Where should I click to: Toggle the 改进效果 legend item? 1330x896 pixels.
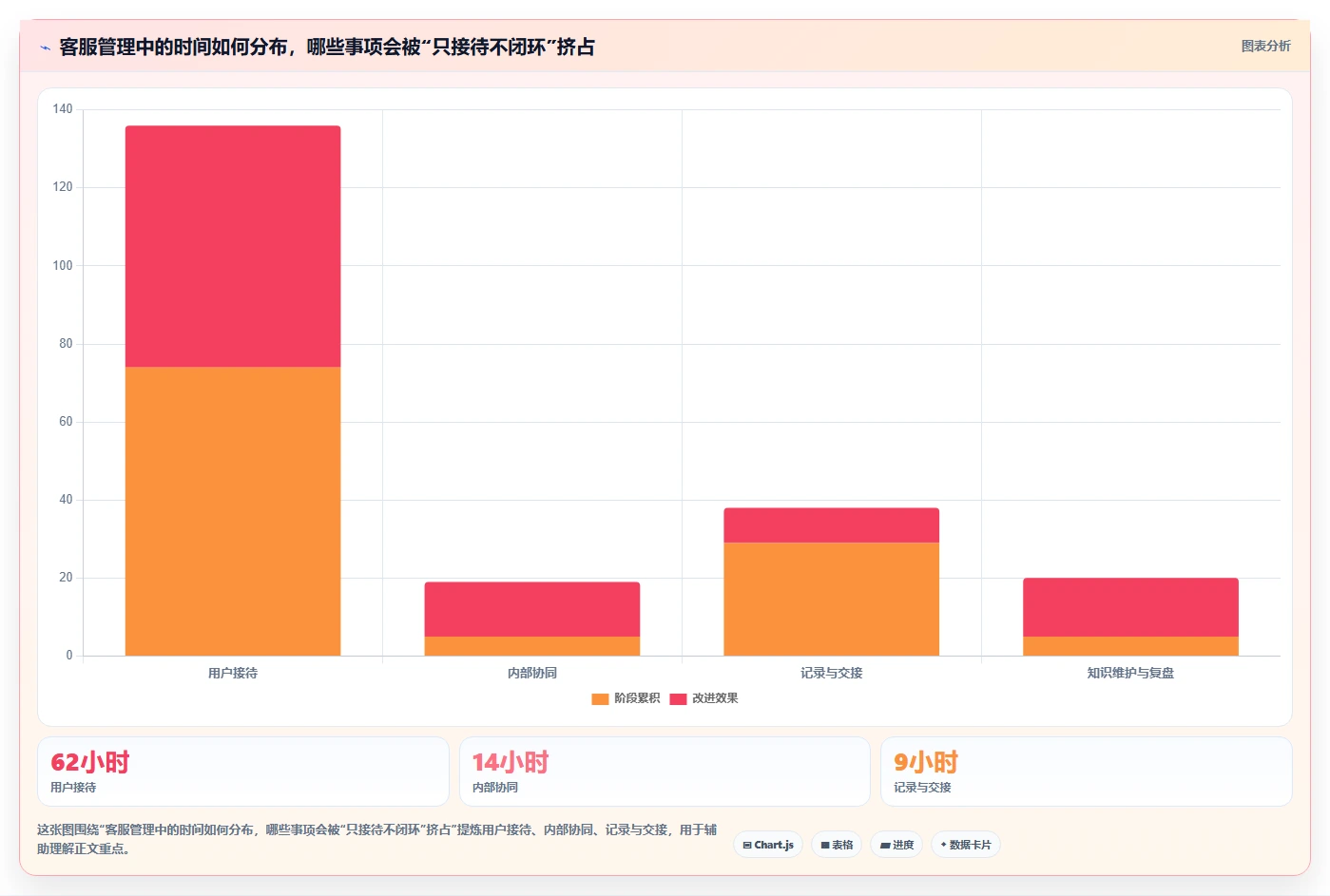pos(704,698)
